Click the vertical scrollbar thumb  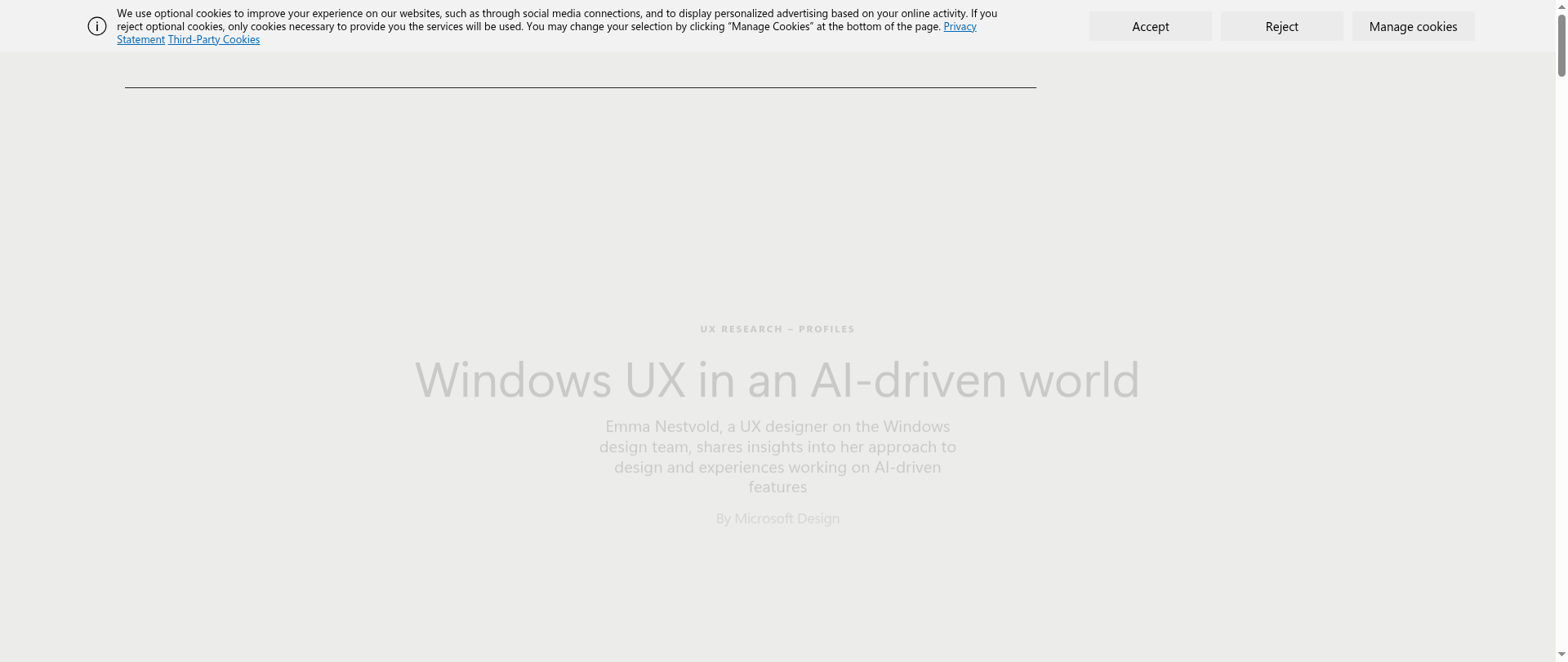coord(1561,45)
